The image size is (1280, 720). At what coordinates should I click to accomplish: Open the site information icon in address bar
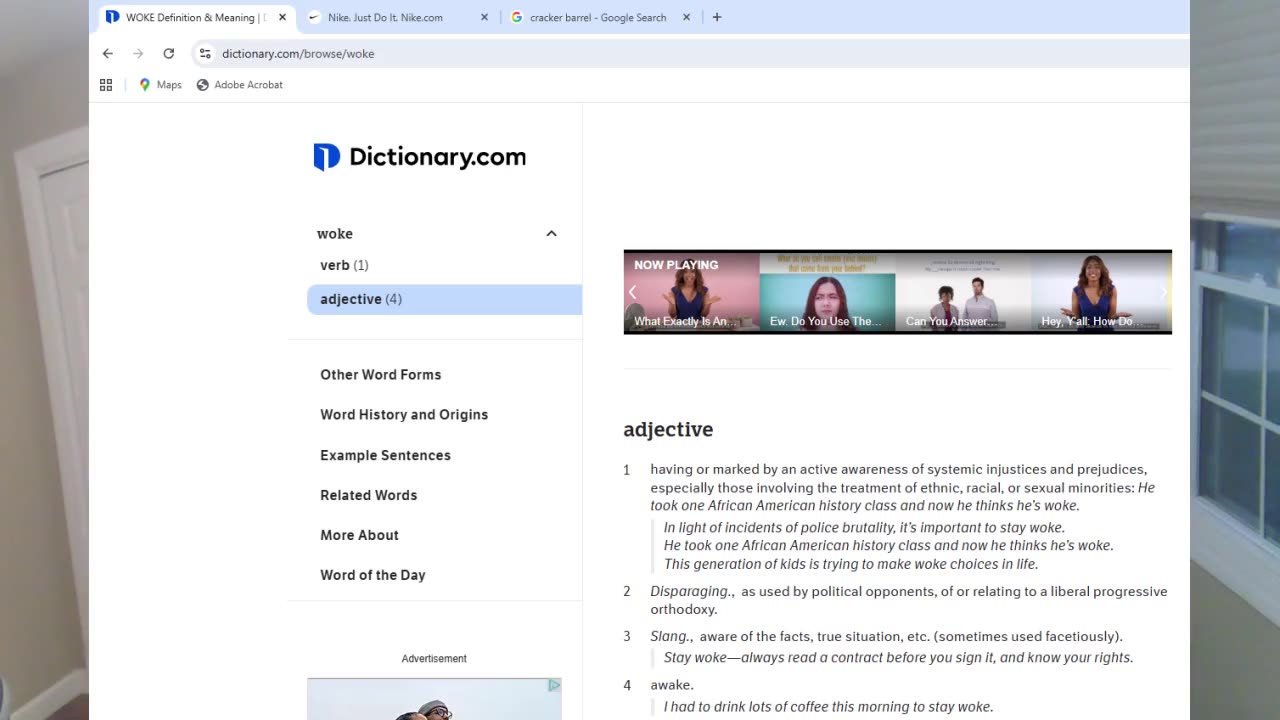[x=205, y=53]
